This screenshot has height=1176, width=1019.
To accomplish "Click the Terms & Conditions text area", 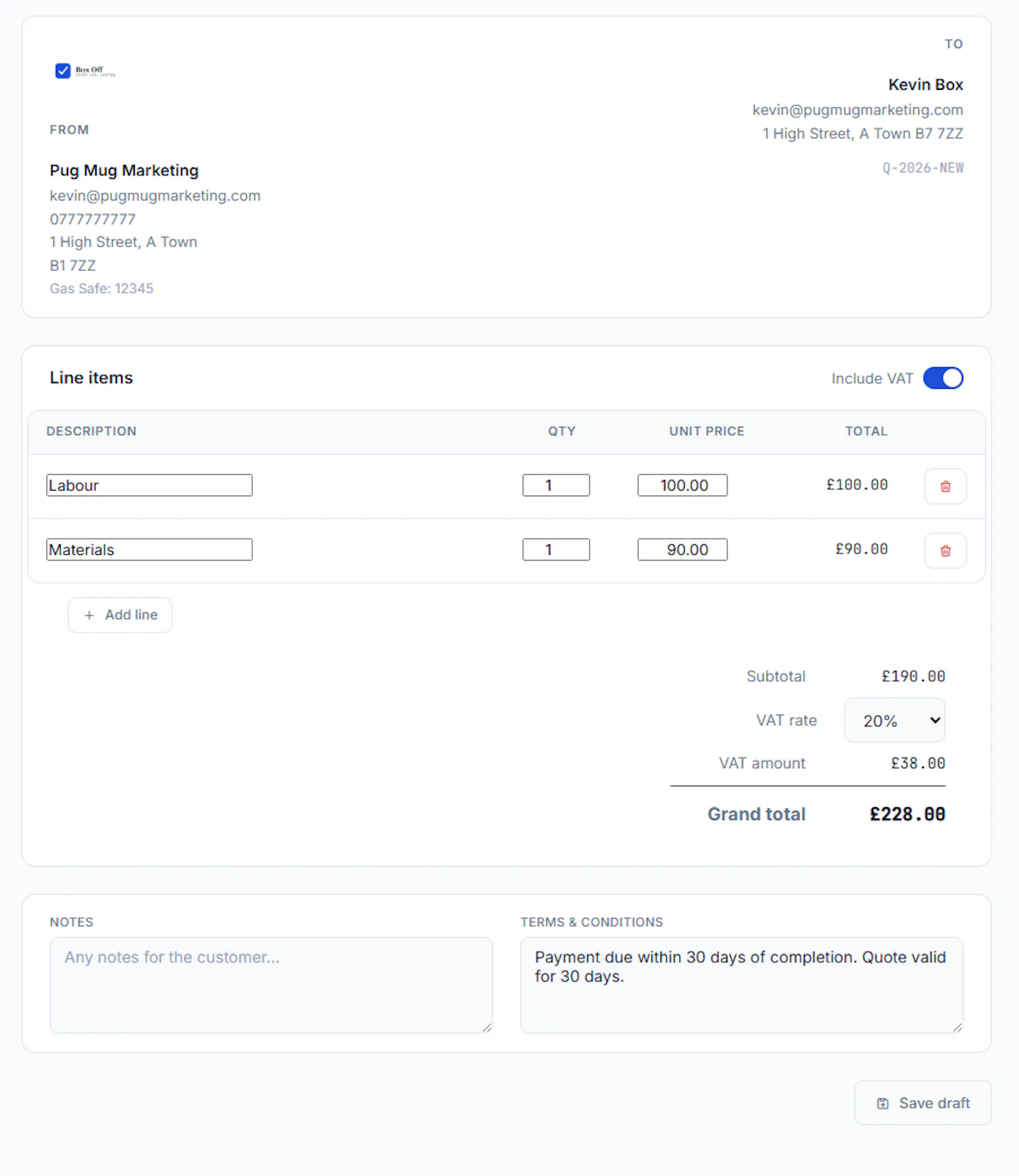I will tap(742, 985).
